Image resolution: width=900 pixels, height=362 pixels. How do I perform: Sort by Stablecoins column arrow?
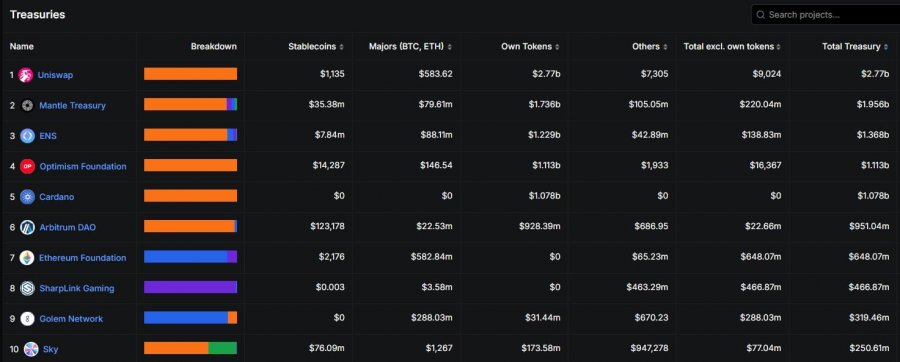(342, 47)
